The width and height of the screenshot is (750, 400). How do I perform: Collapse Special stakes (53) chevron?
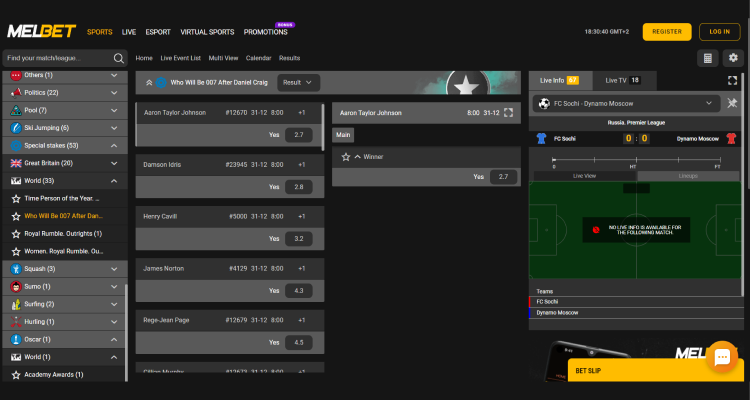(x=114, y=145)
